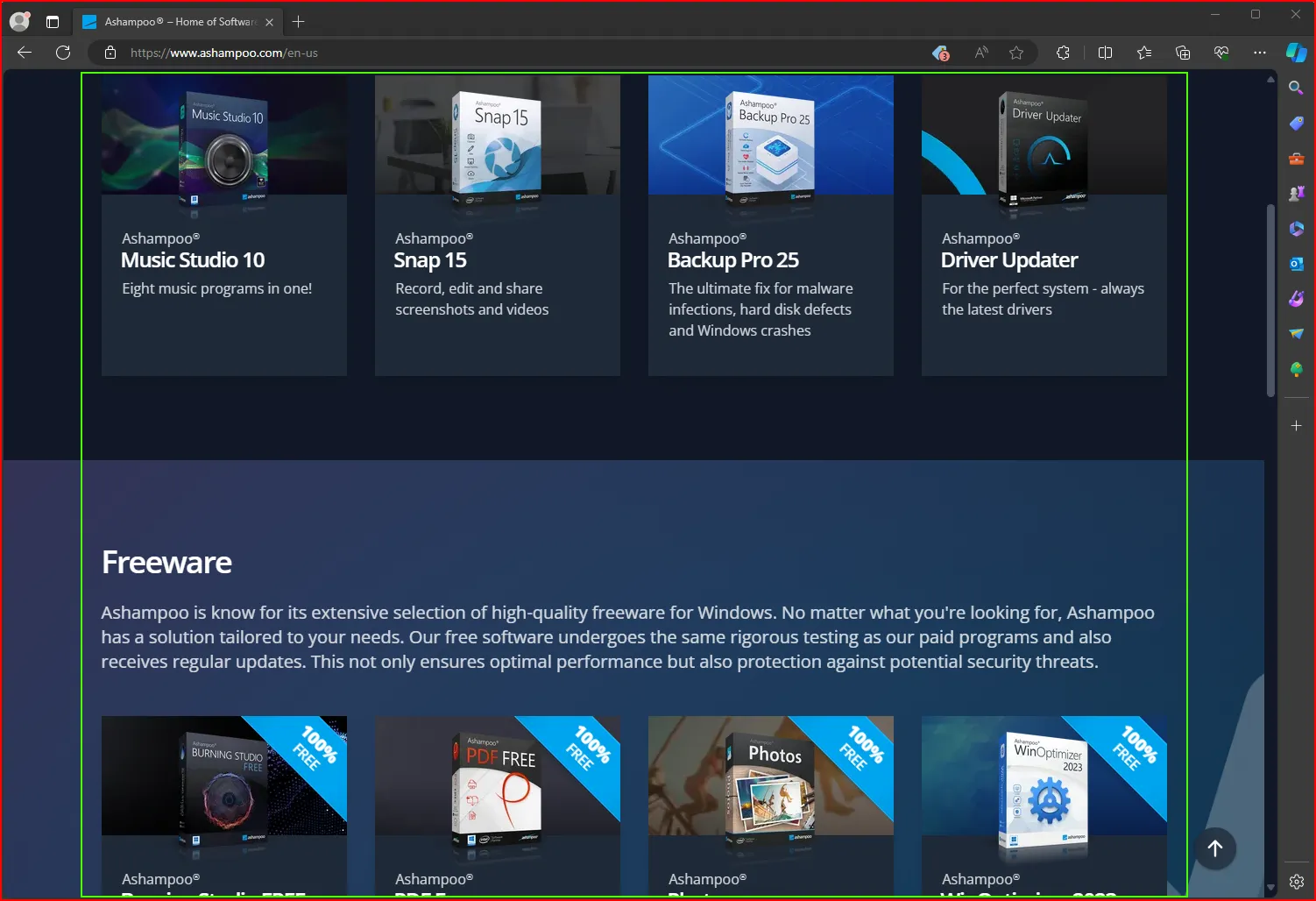
Task: Minimize the browser window
Action: point(1215,14)
